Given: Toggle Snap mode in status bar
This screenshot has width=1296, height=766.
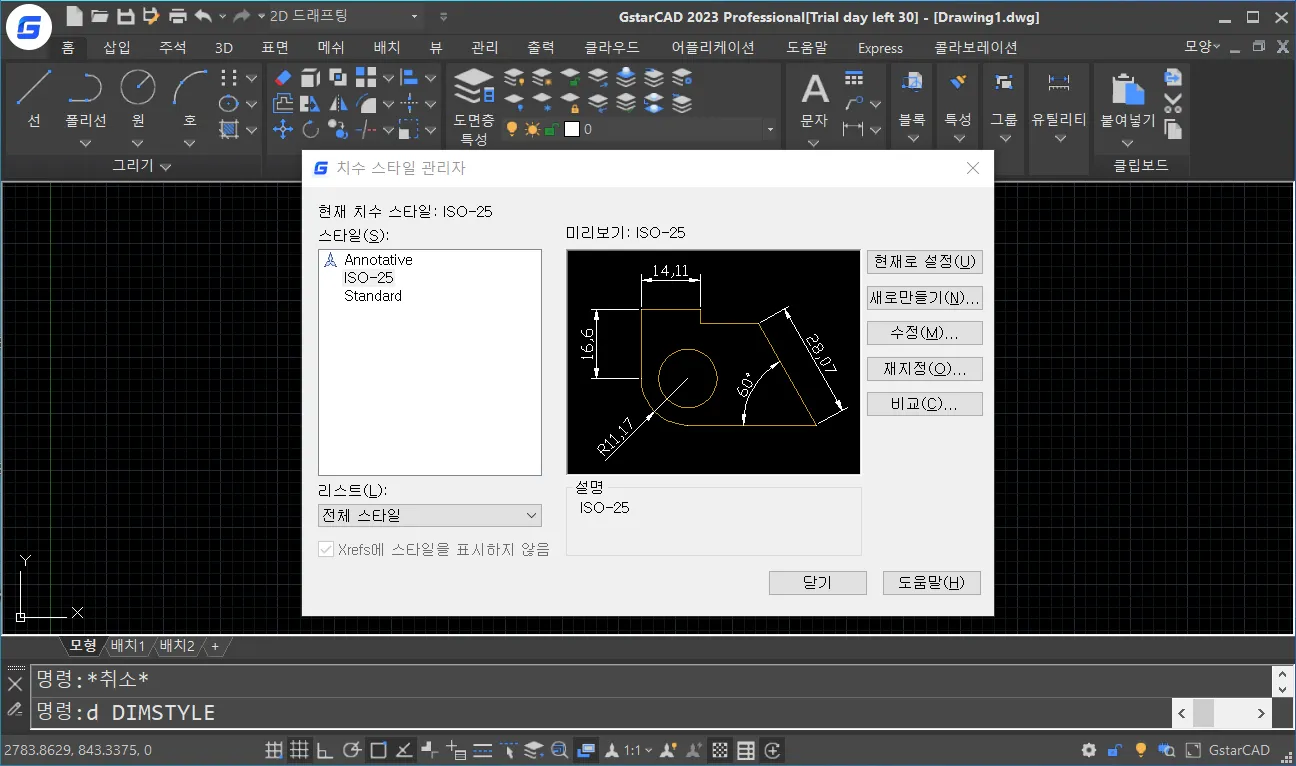Looking at the screenshot, I should pos(273,750).
